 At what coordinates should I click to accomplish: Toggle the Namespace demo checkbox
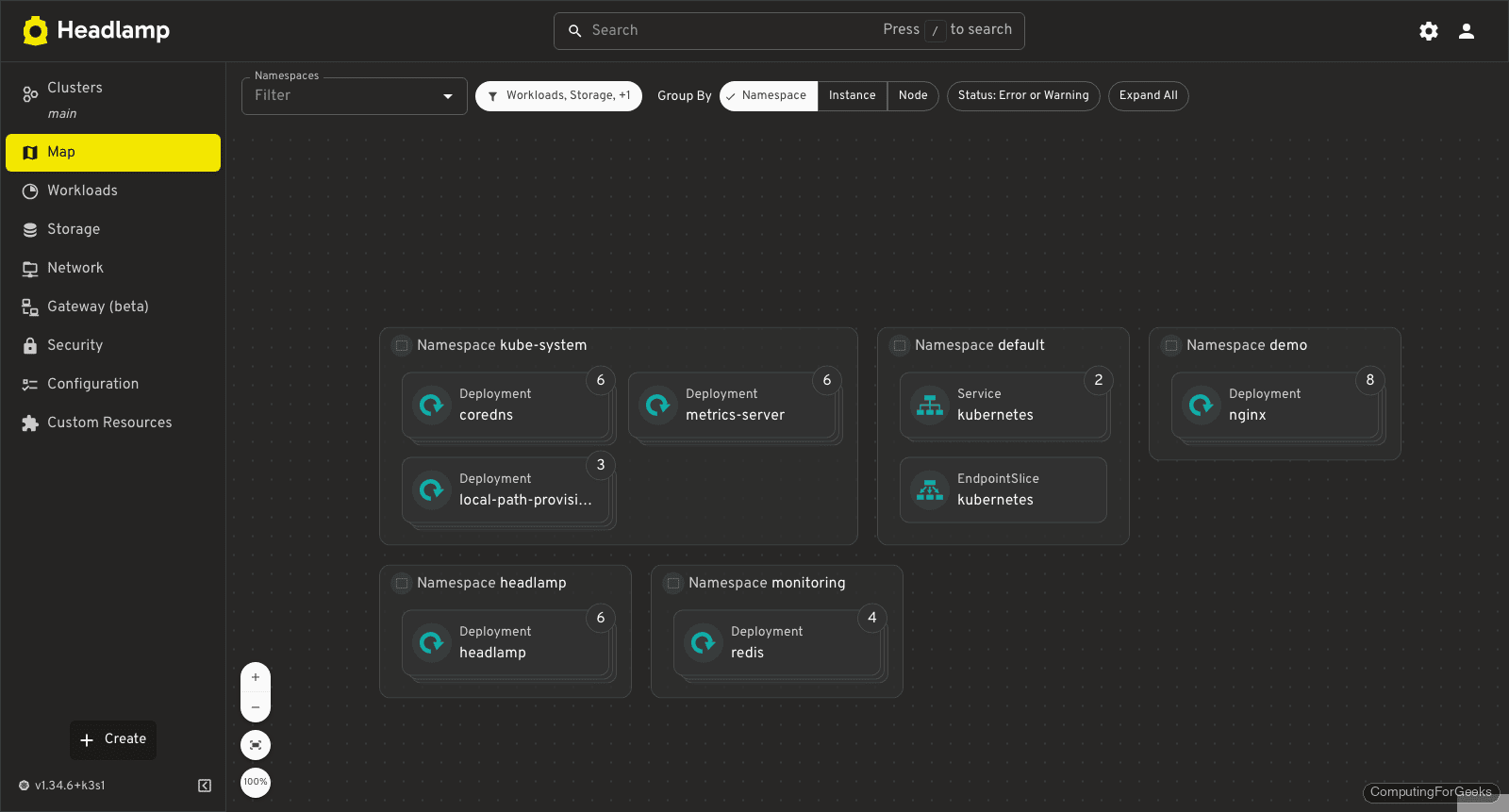[x=1171, y=346]
